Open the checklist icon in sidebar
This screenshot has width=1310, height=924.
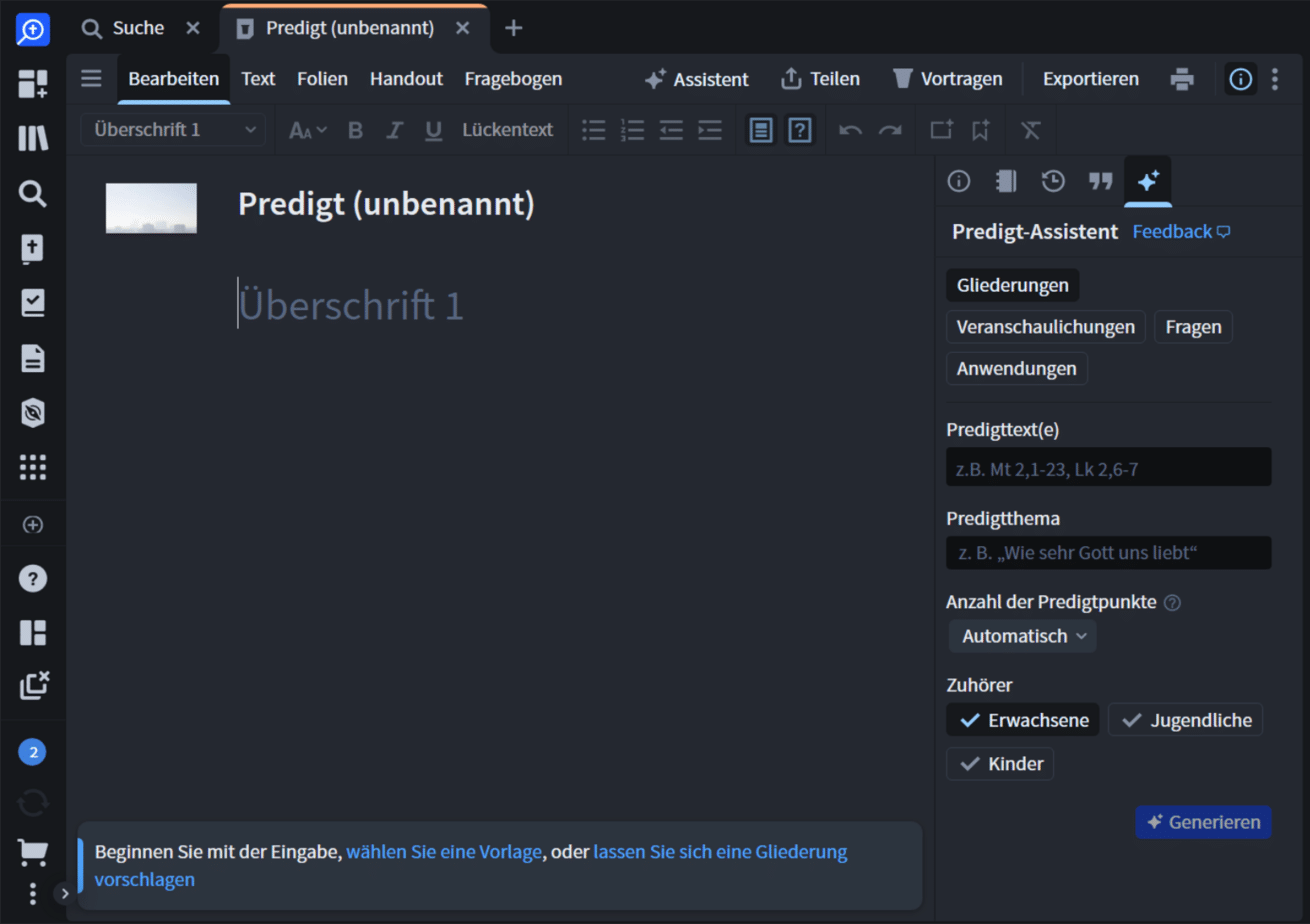pos(33,304)
